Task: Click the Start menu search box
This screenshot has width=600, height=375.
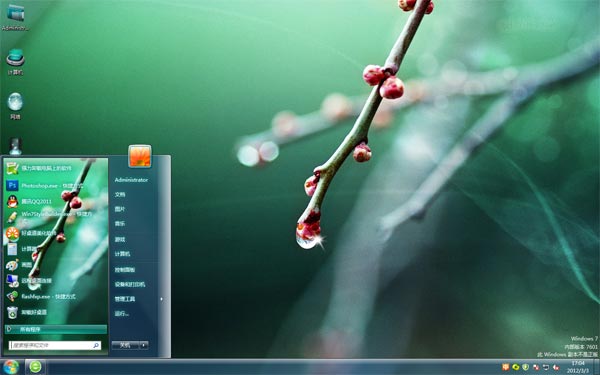Action: coord(55,345)
